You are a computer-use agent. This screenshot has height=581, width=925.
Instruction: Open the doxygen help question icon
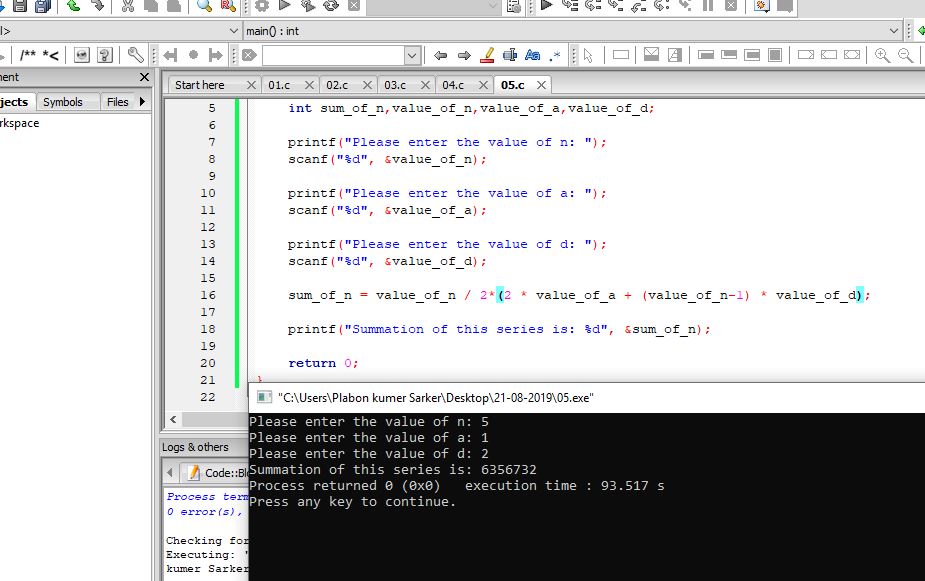tap(104, 55)
